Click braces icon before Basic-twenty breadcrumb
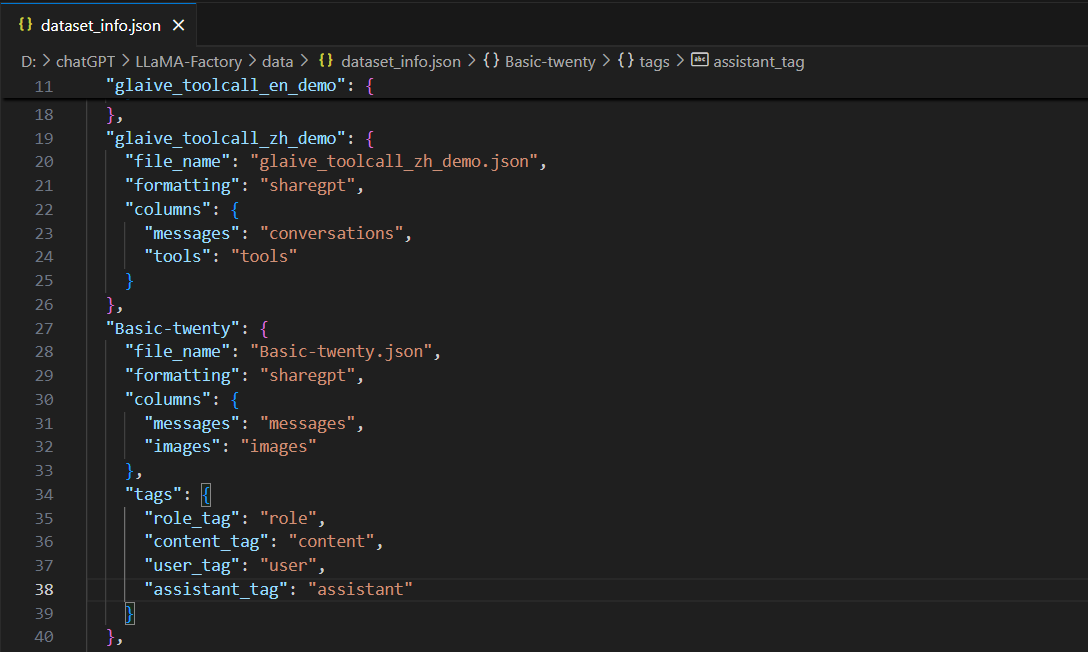 491,61
